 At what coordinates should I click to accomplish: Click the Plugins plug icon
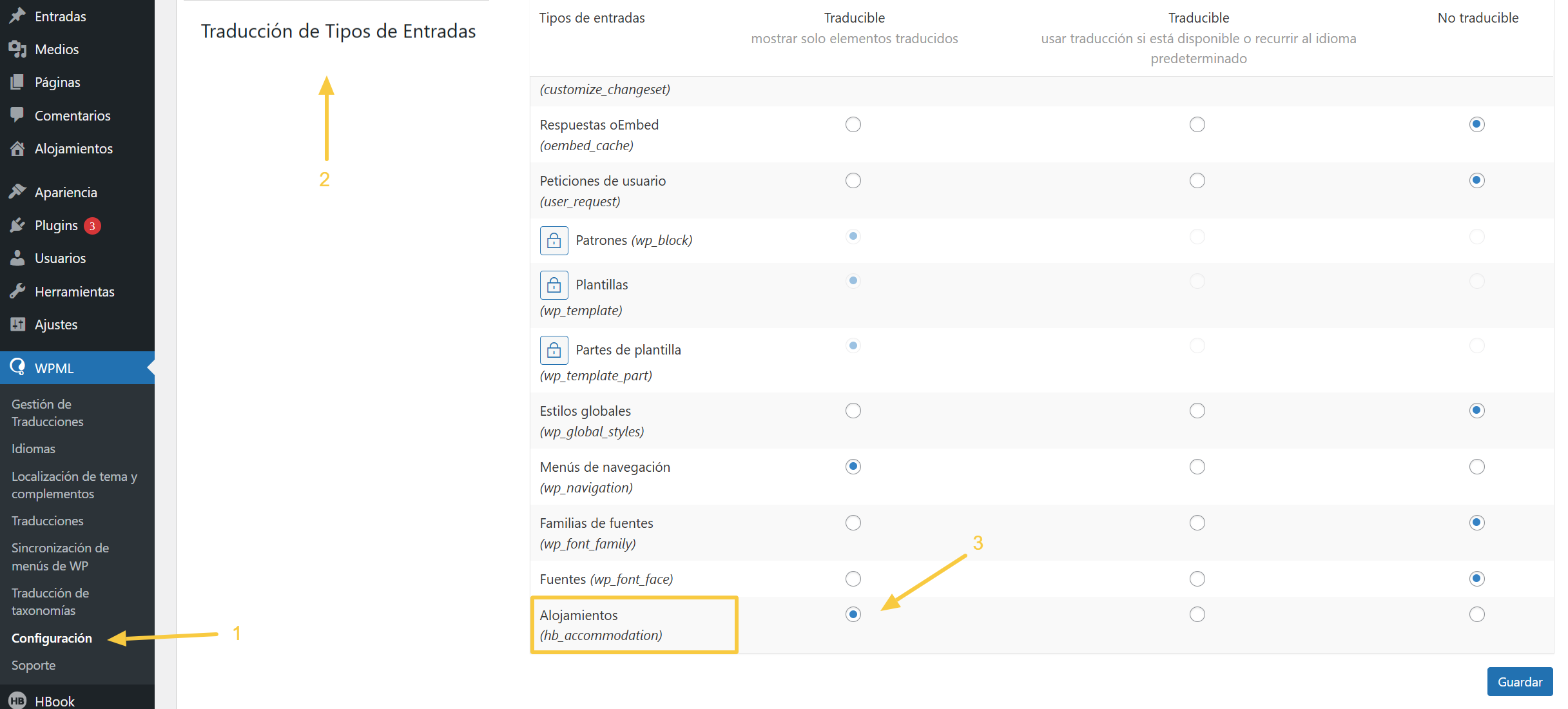tap(17, 225)
